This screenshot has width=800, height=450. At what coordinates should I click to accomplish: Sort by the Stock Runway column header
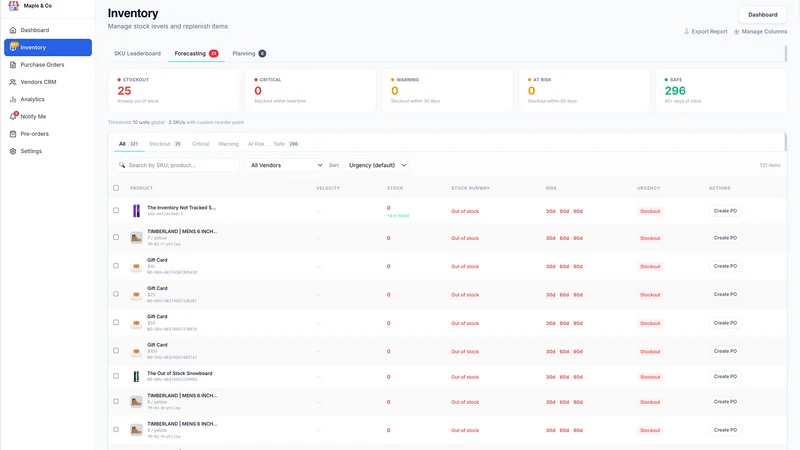point(470,188)
